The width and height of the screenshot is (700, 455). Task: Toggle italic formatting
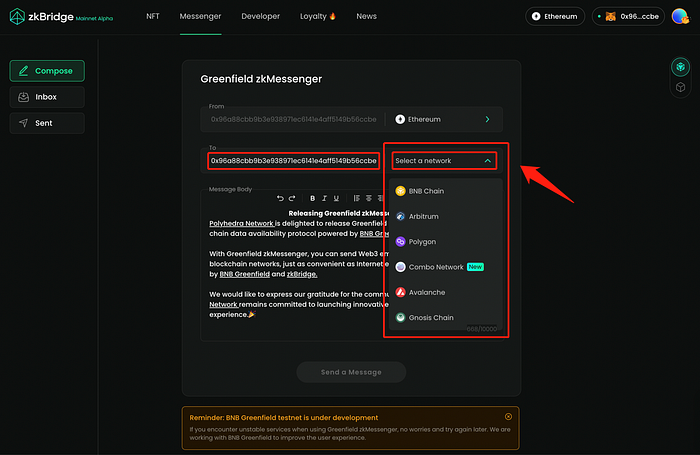(325, 198)
